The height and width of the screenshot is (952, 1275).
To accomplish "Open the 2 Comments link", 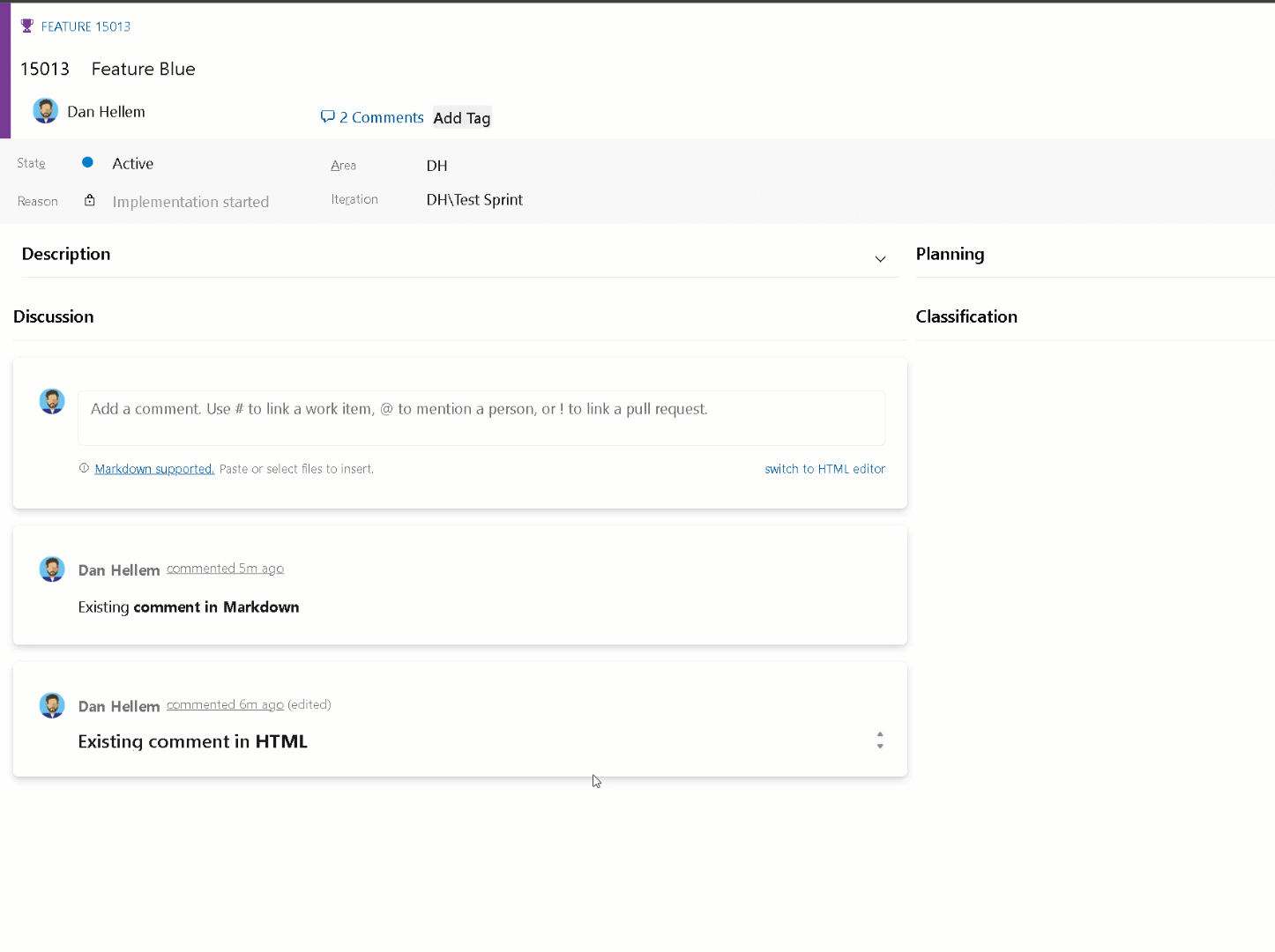I will click(x=382, y=116).
